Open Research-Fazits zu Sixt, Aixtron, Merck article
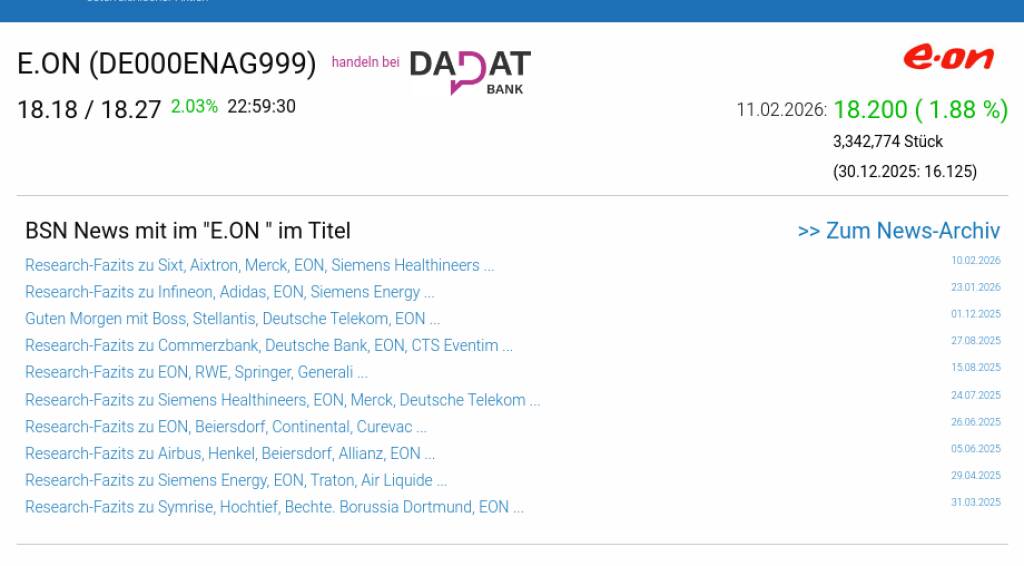The height and width of the screenshot is (566, 1024). click(x=259, y=266)
